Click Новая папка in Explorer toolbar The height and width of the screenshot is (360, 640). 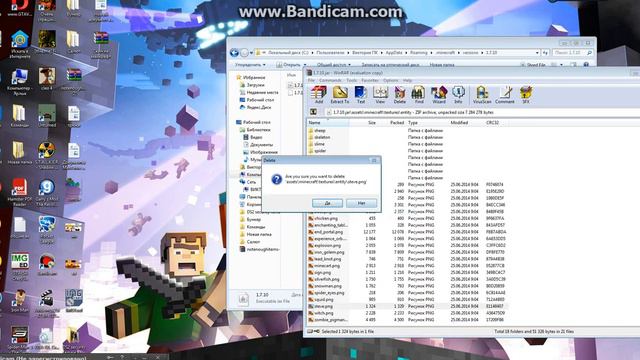click(x=442, y=64)
